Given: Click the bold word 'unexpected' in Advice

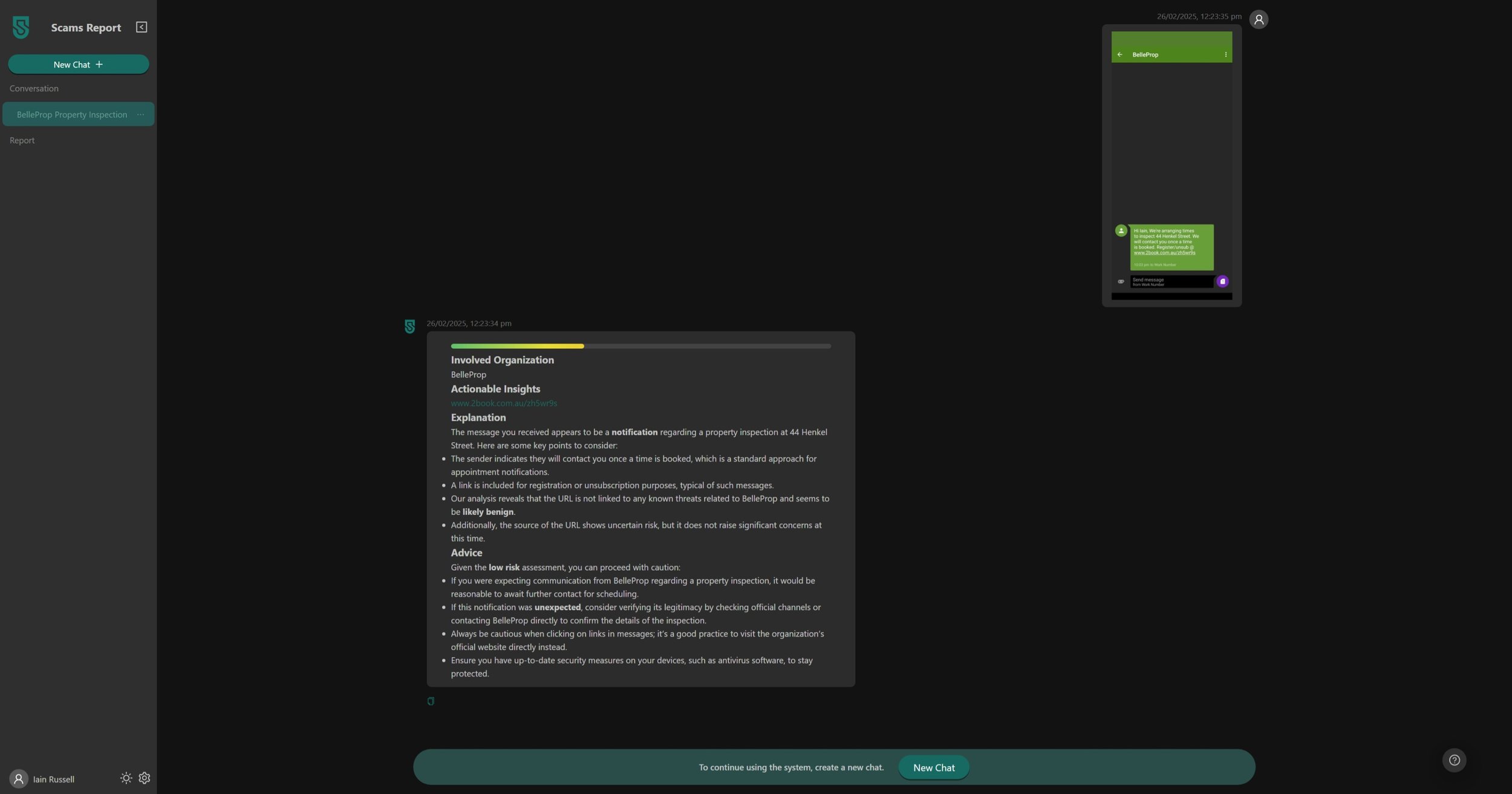Looking at the screenshot, I should [557, 607].
